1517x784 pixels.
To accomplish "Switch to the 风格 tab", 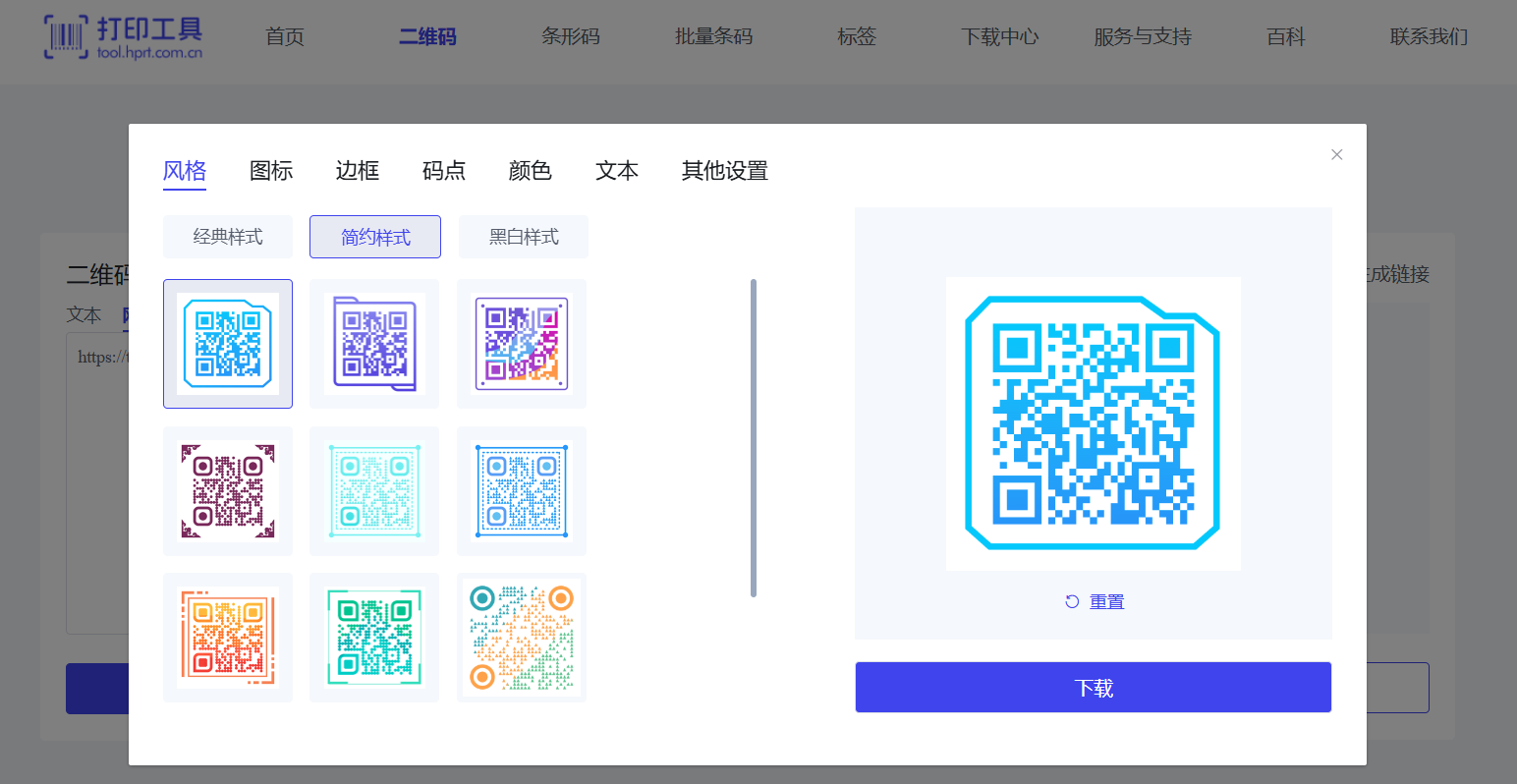I will click(x=185, y=171).
